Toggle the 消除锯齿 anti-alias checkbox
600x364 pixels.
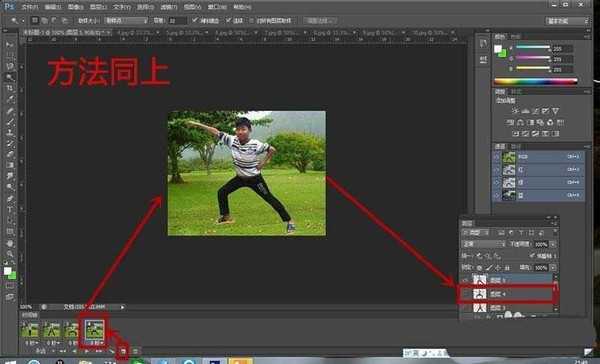[x=195, y=20]
